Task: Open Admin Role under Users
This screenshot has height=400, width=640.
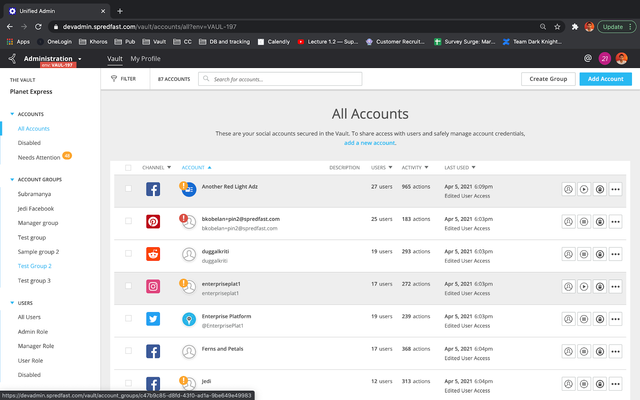Action: pos(33,331)
